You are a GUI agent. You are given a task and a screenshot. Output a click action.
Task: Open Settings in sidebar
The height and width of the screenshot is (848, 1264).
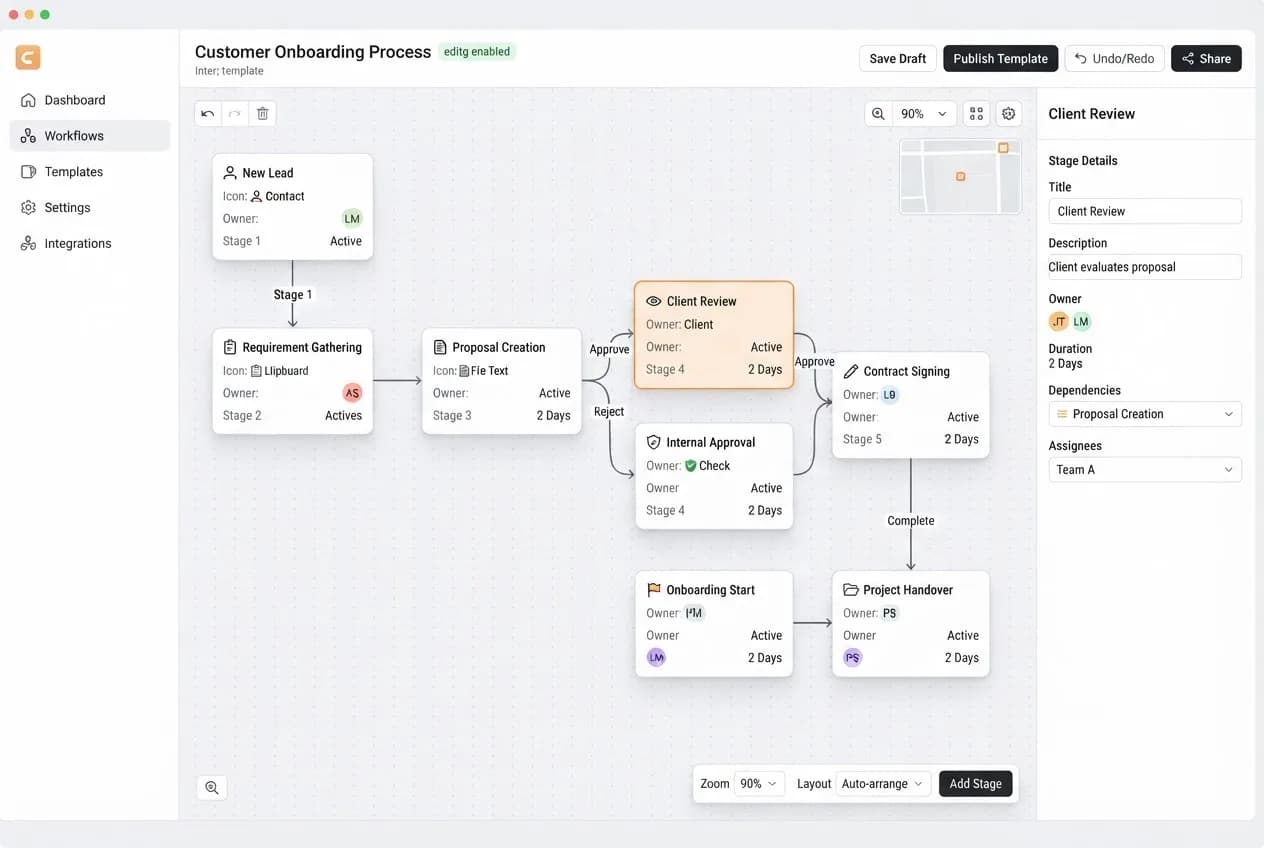click(90, 208)
